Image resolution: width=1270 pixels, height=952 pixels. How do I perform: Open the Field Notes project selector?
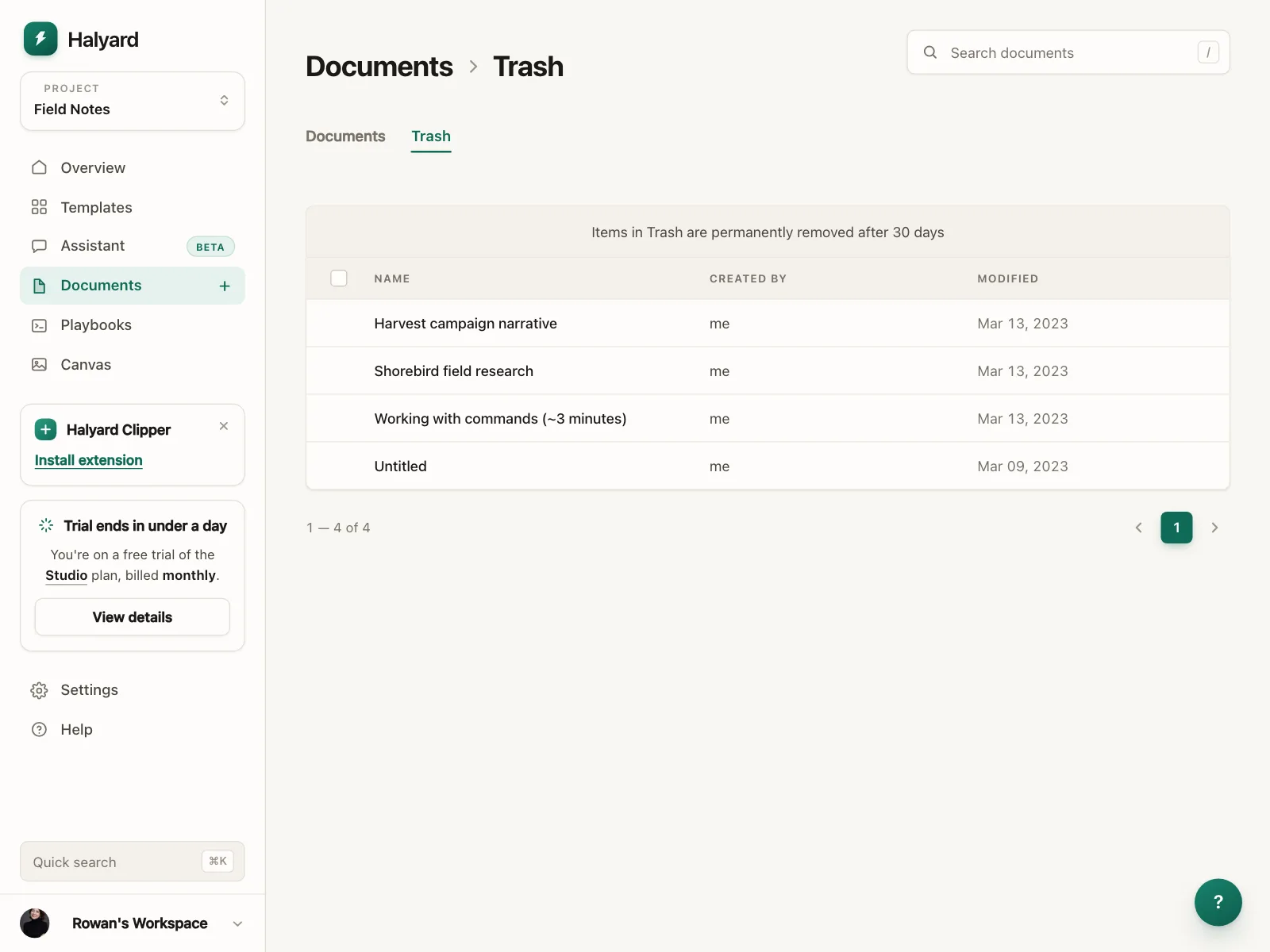pos(133,101)
